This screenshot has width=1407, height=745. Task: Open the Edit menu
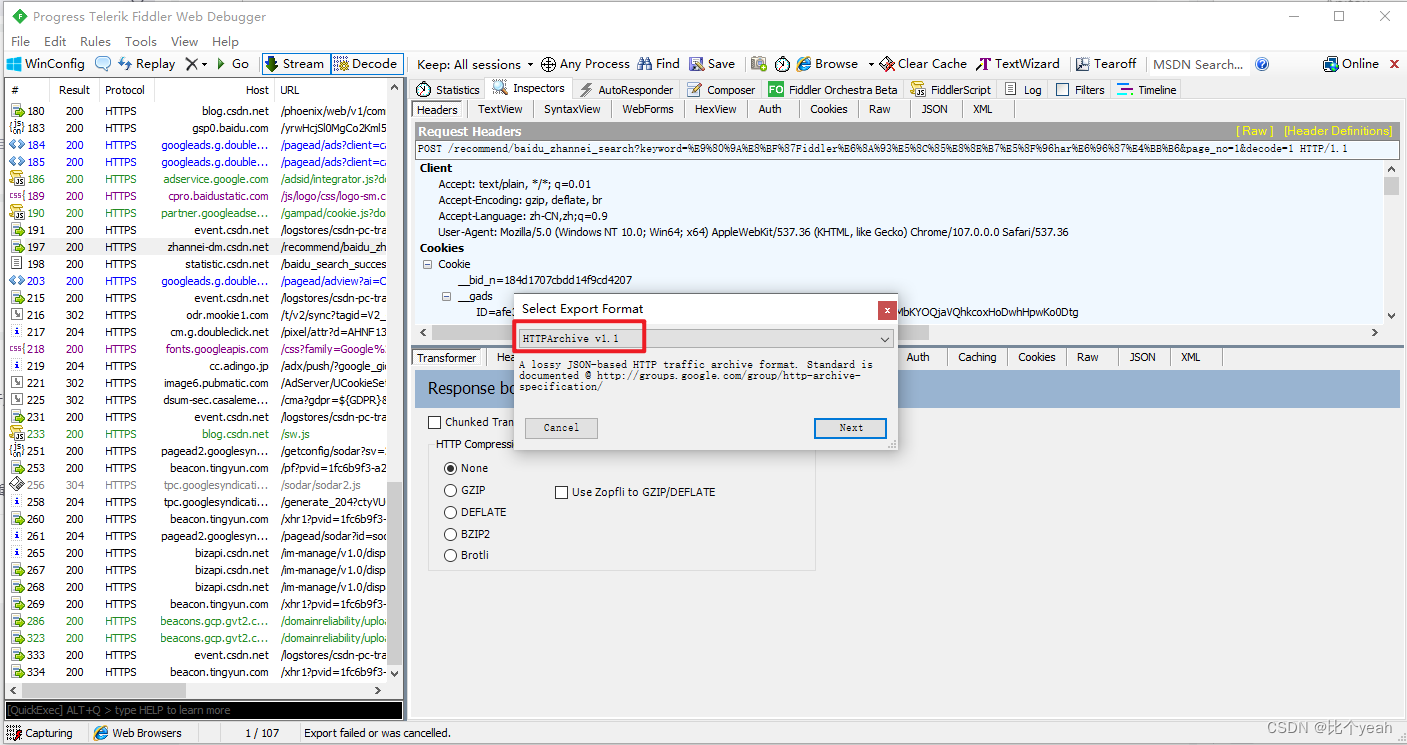pos(55,41)
